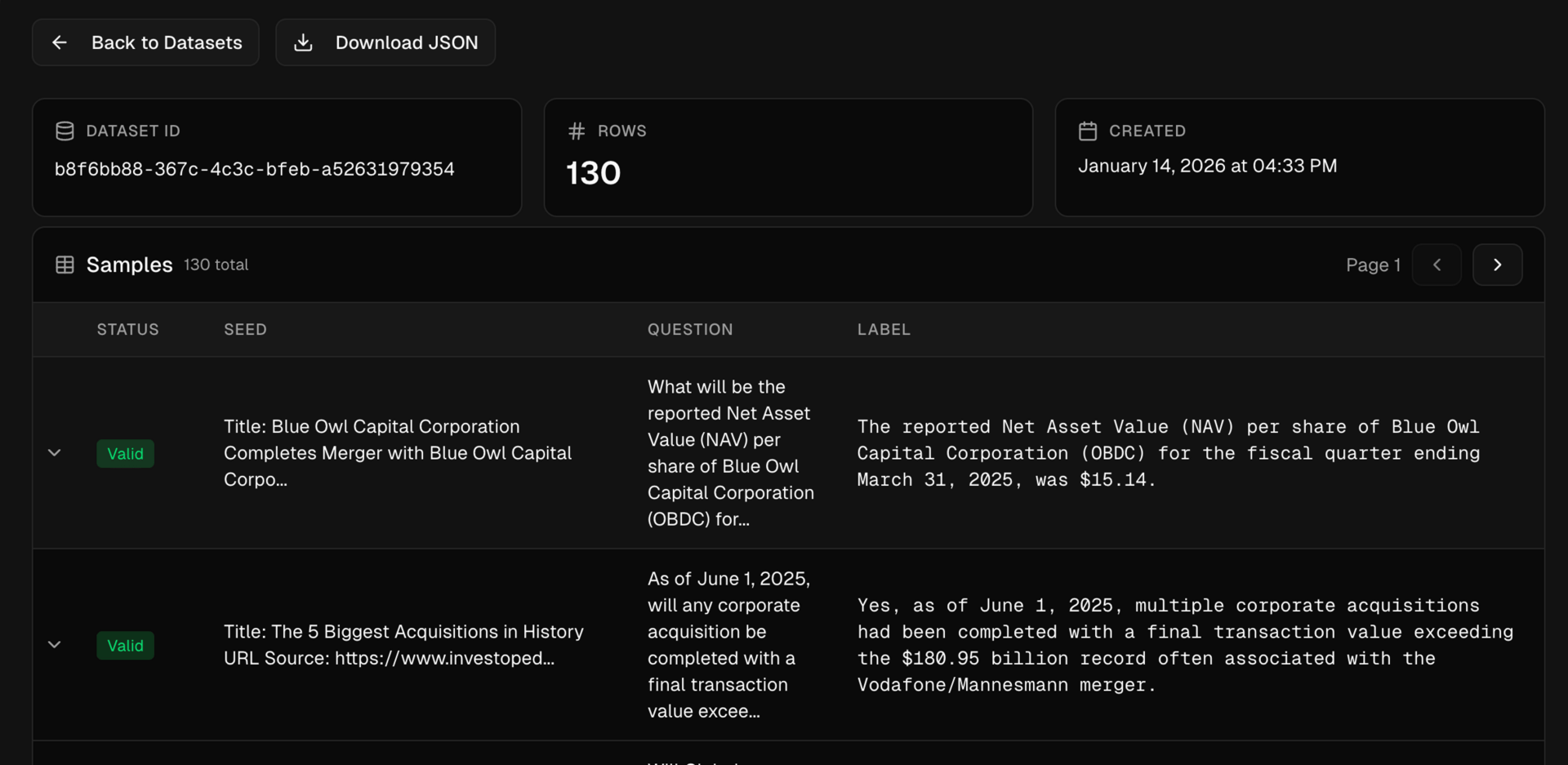Click the STATUS column header
This screenshot has width=1568, height=765.
pyautogui.click(x=128, y=330)
